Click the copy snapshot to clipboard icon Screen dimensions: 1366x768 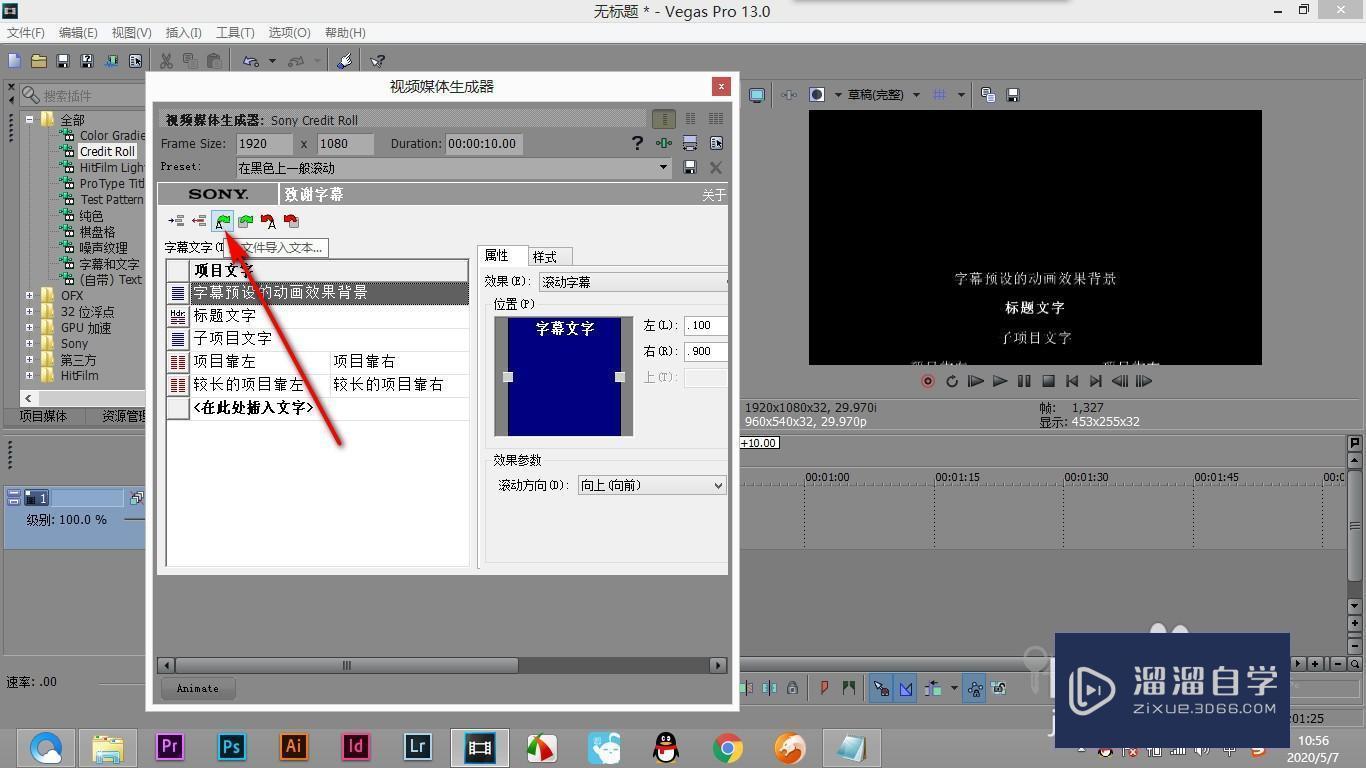pos(987,95)
